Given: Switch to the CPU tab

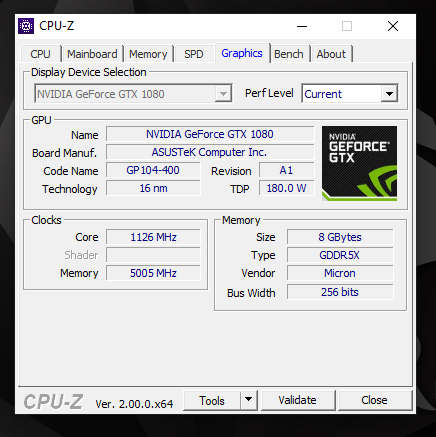Looking at the screenshot, I should [40, 54].
